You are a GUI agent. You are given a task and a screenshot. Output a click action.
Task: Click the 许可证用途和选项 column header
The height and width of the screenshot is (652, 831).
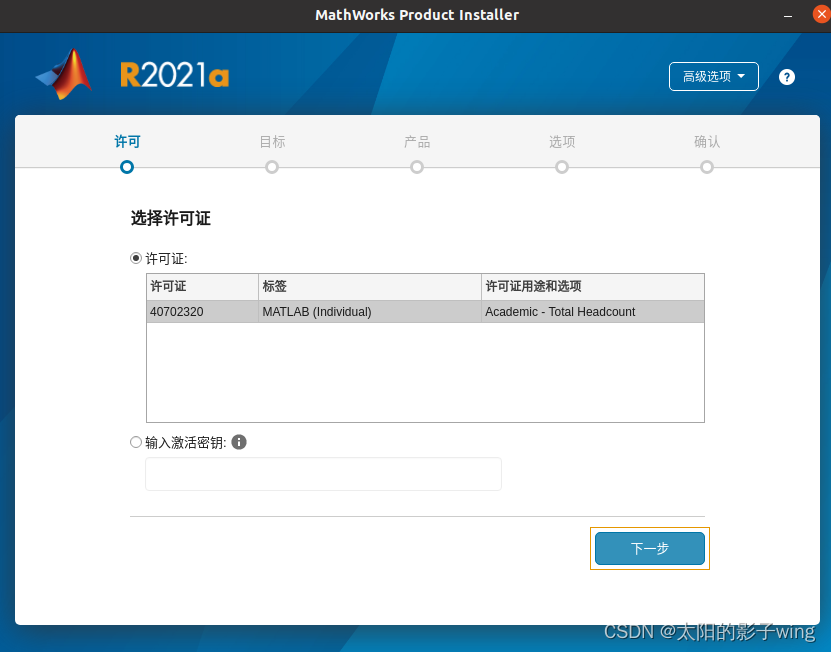[x=592, y=287]
